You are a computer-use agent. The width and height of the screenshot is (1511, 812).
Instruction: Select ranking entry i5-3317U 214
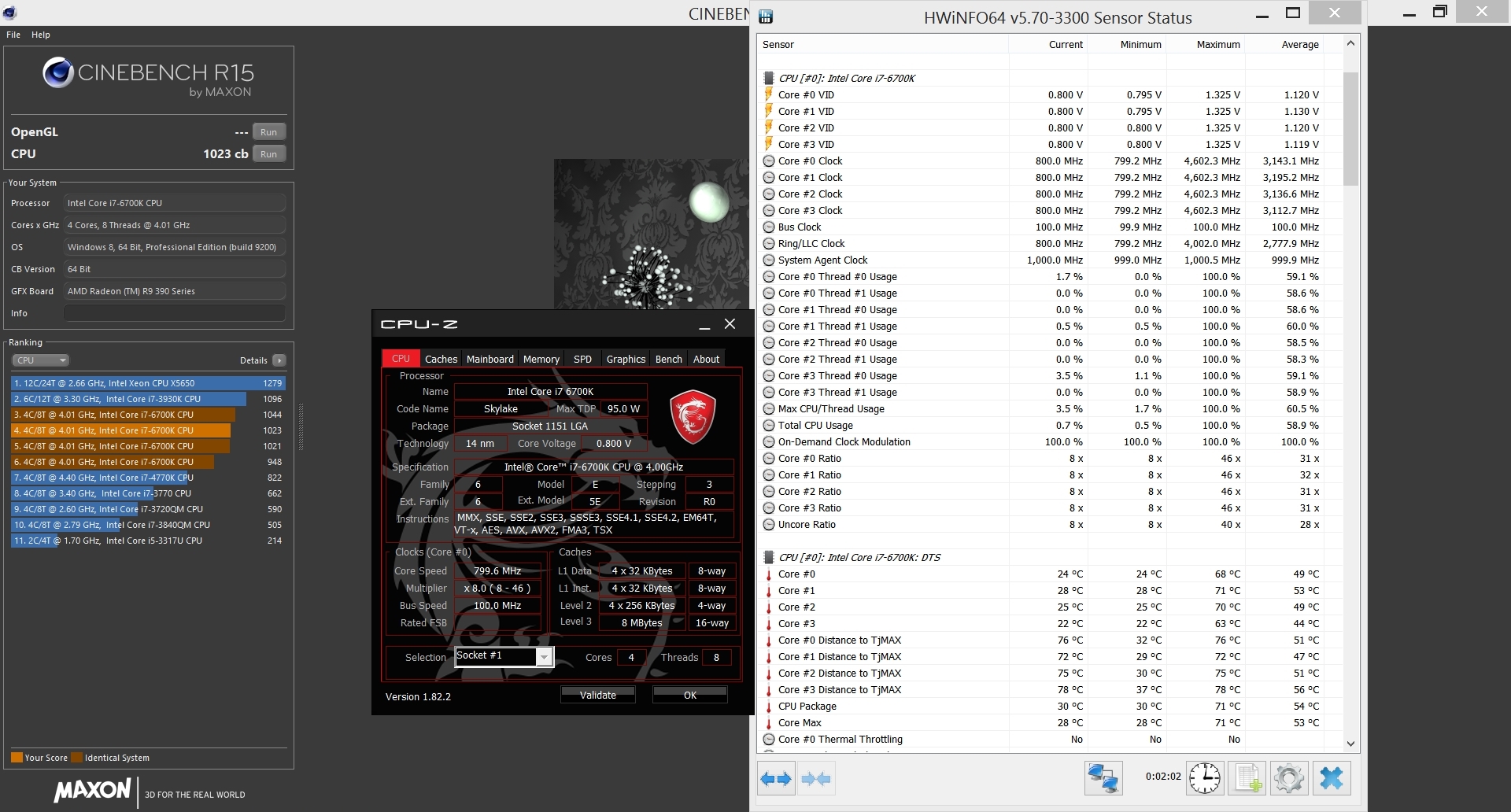pyautogui.click(x=148, y=541)
